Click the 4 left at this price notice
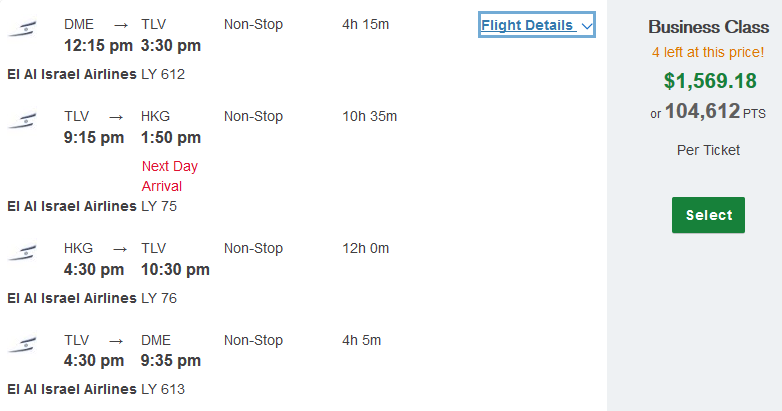Screen dimensions: 782x411 point(708,52)
